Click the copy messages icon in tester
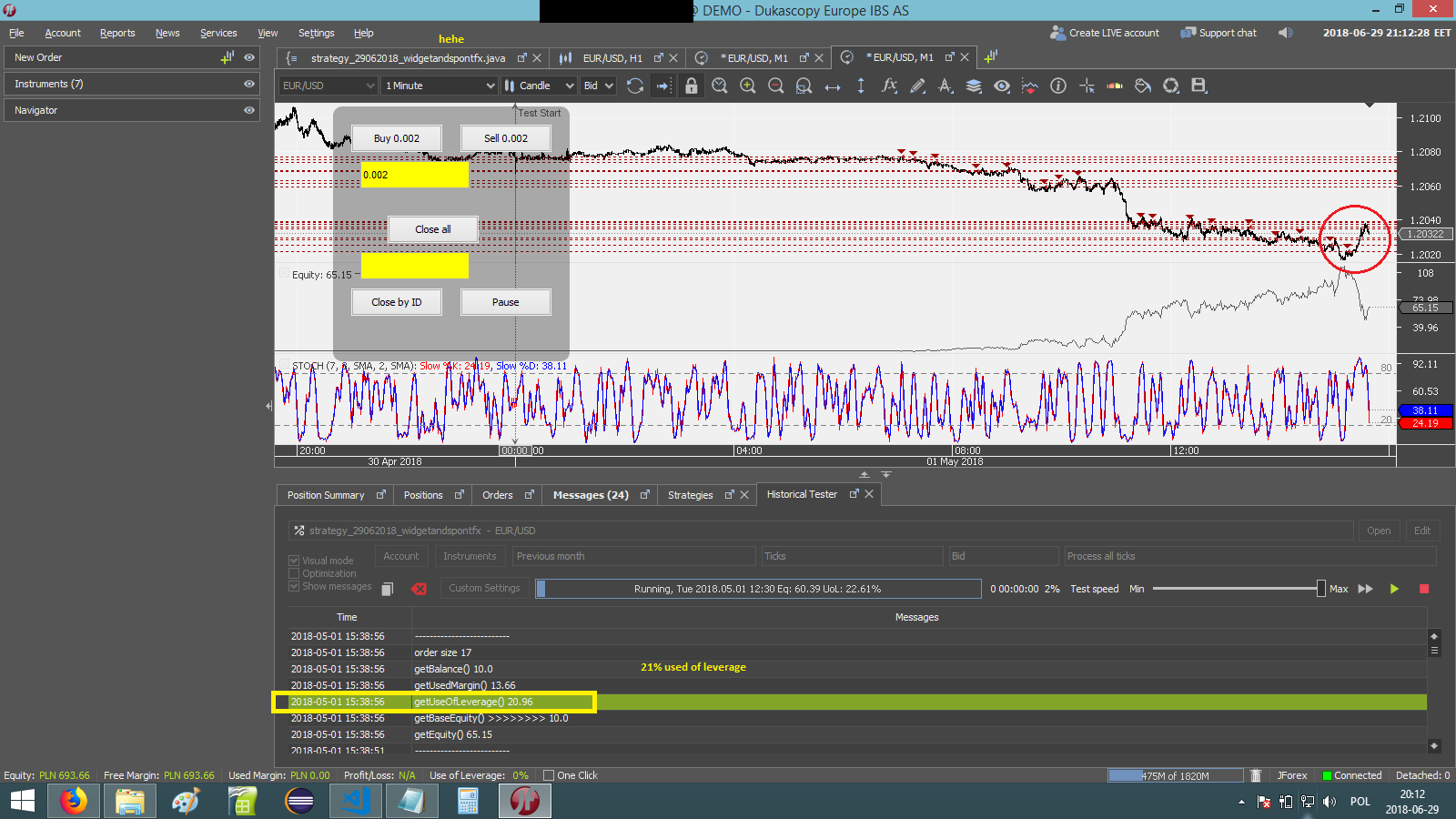The width and height of the screenshot is (1456, 819). click(x=387, y=589)
